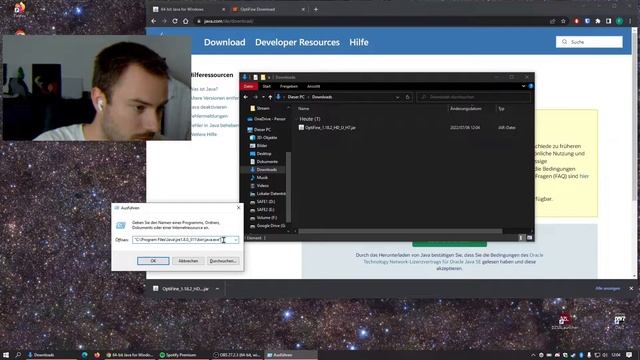The height and width of the screenshot is (360, 640).
Task: Click Downloads durchsuchen search field
Action: 473,97
